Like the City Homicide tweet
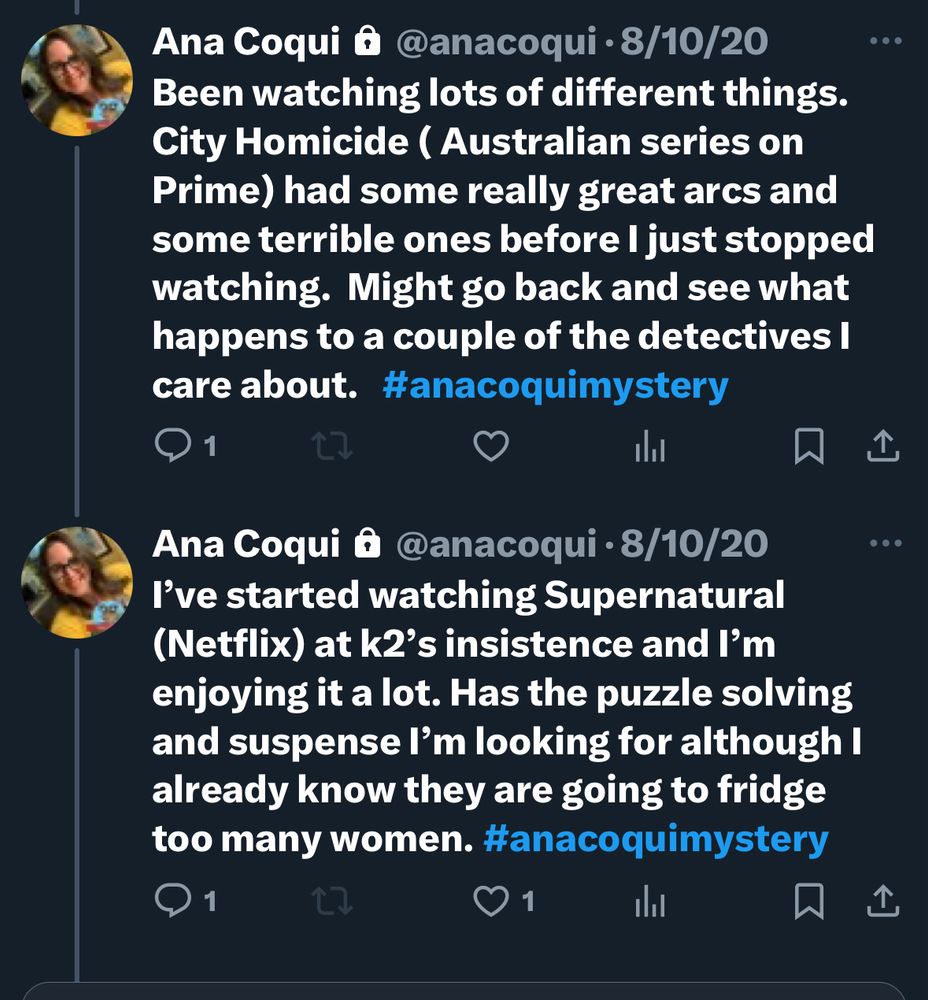Viewport: 928px width, 1000px height. pos(490,447)
